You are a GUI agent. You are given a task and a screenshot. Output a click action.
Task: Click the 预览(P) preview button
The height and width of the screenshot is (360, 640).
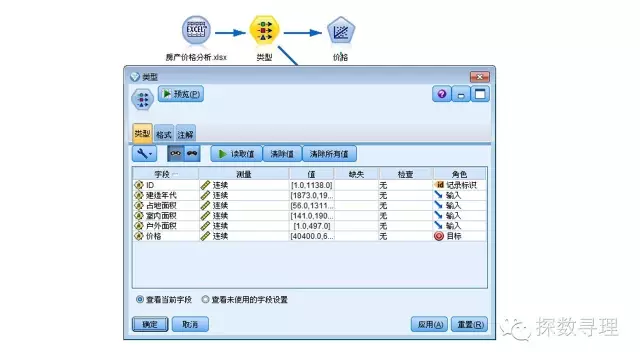[181, 94]
